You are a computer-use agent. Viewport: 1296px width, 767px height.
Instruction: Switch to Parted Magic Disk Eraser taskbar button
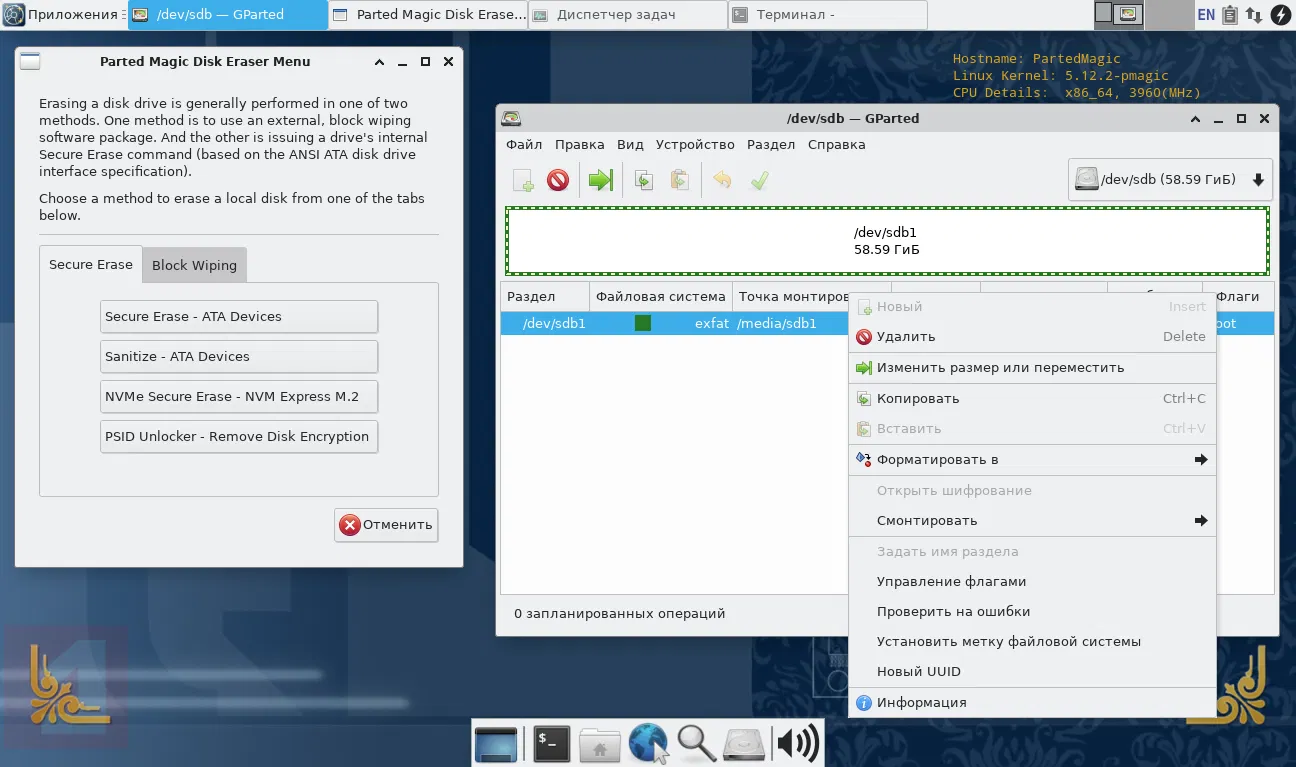tap(428, 15)
